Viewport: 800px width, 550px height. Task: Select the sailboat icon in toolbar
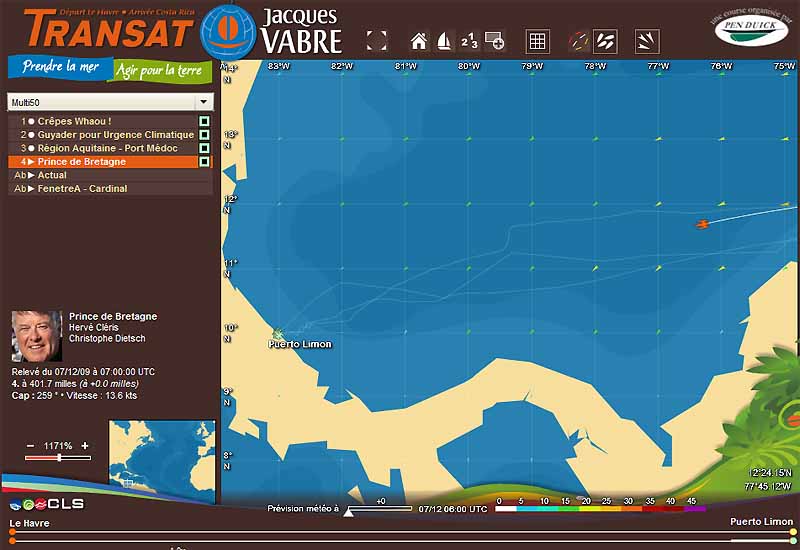click(x=444, y=41)
